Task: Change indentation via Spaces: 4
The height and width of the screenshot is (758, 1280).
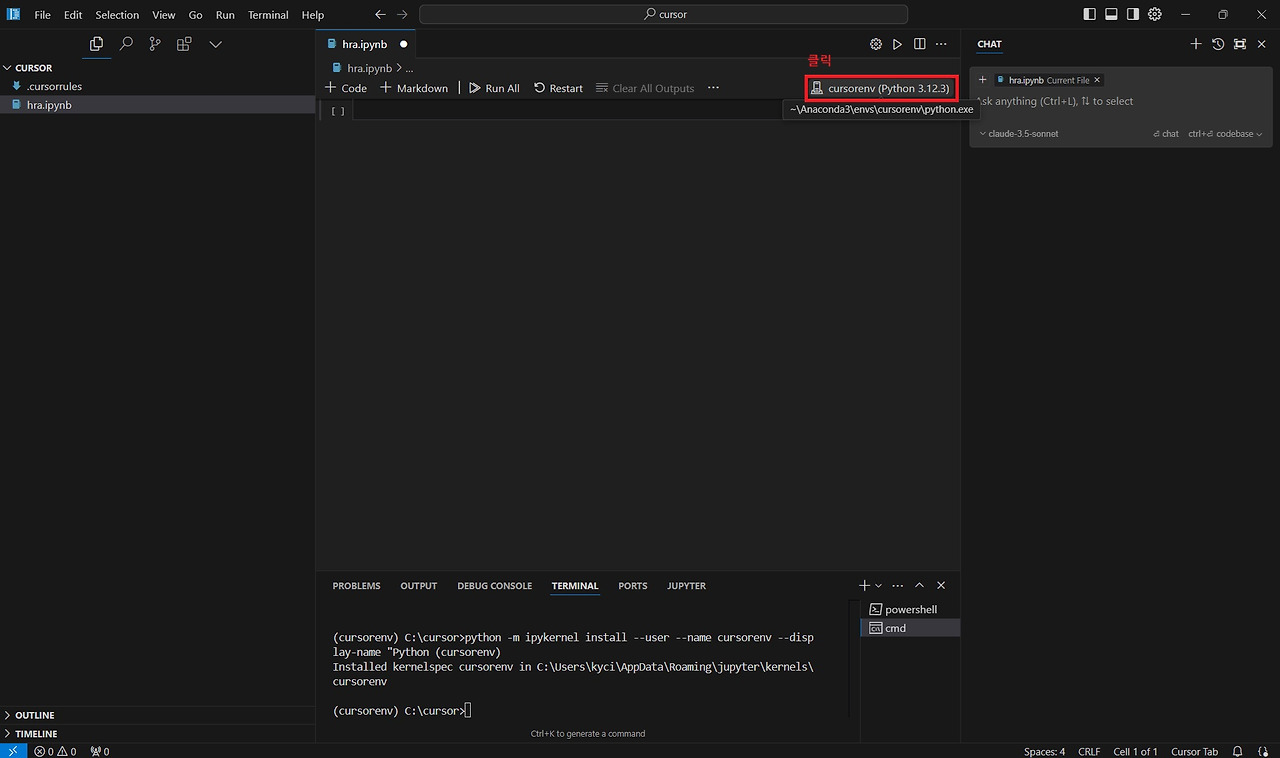Action: [x=1044, y=751]
